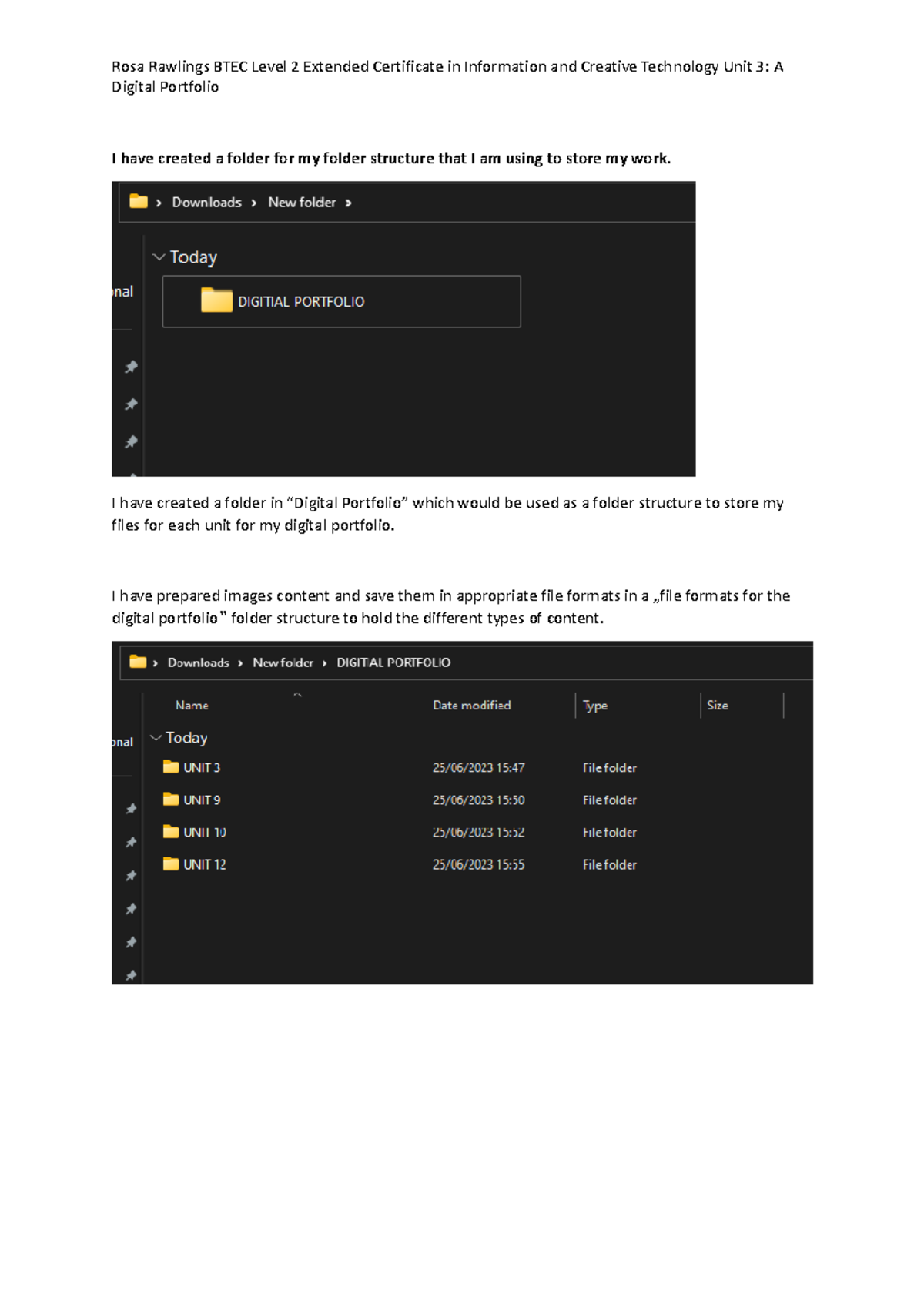Click folder icon in first address bar

pos(139,202)
